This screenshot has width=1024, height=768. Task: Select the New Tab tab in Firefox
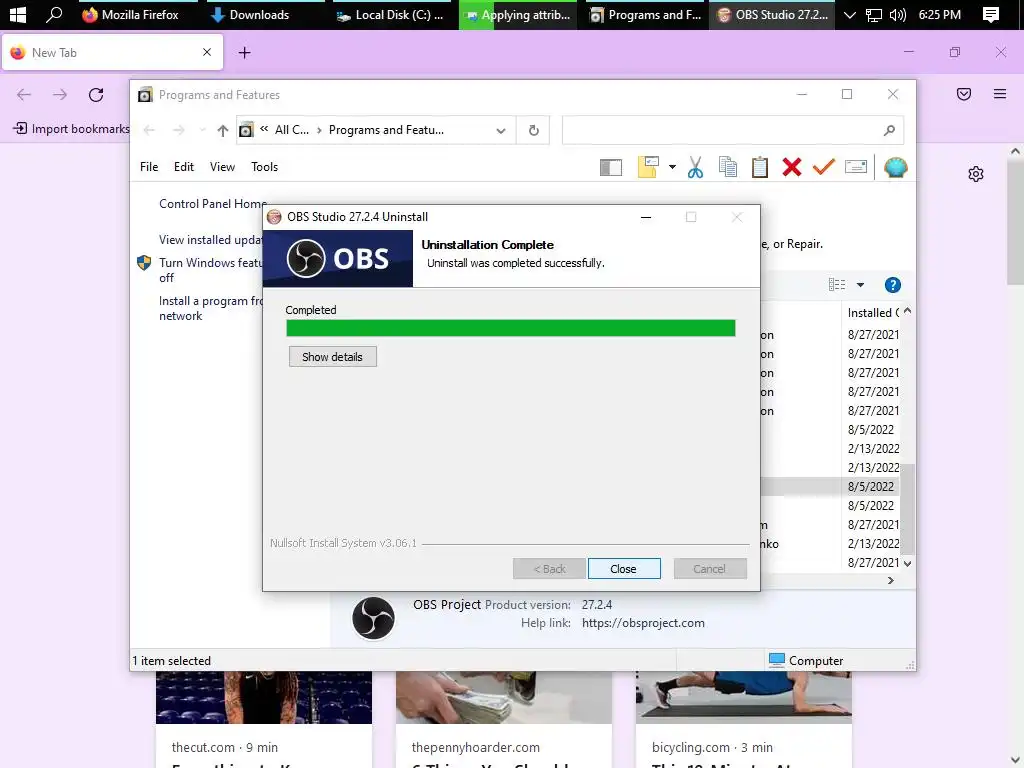[112, 52]
